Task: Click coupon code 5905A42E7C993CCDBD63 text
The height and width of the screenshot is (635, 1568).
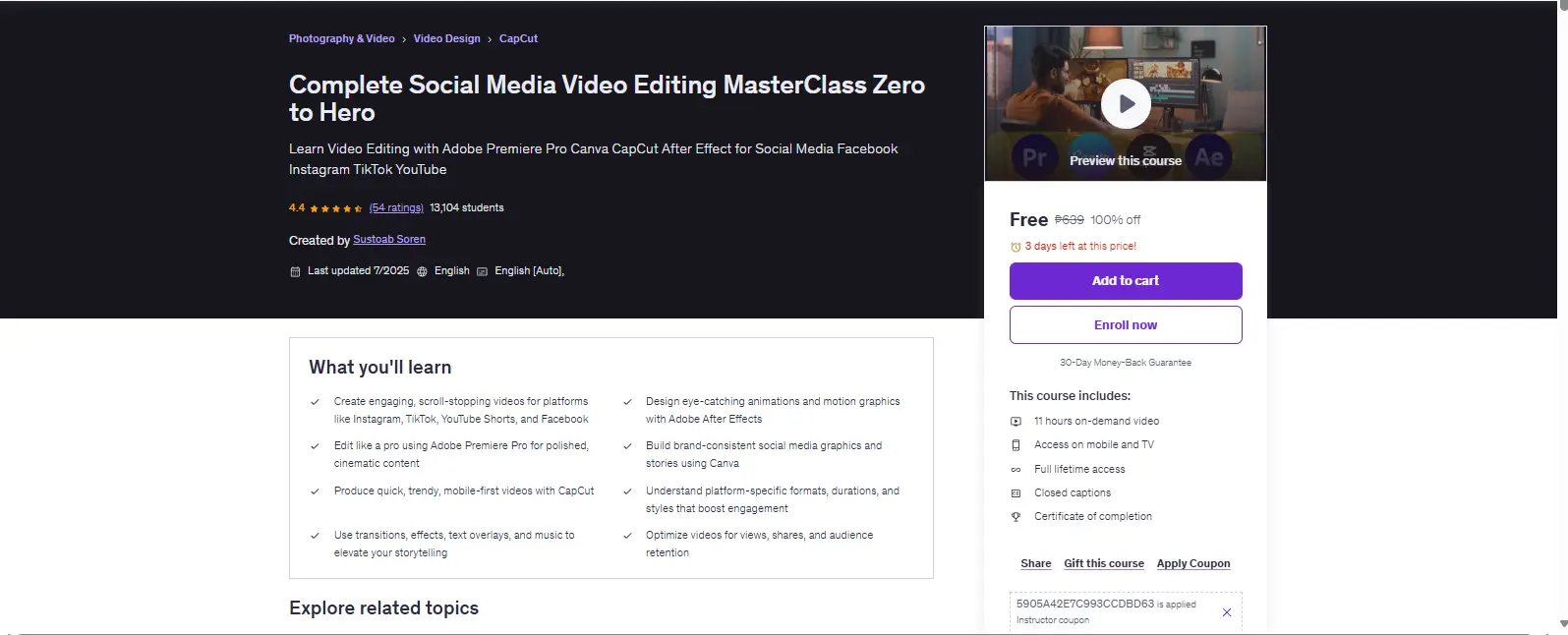Action: pos(1085,605)
